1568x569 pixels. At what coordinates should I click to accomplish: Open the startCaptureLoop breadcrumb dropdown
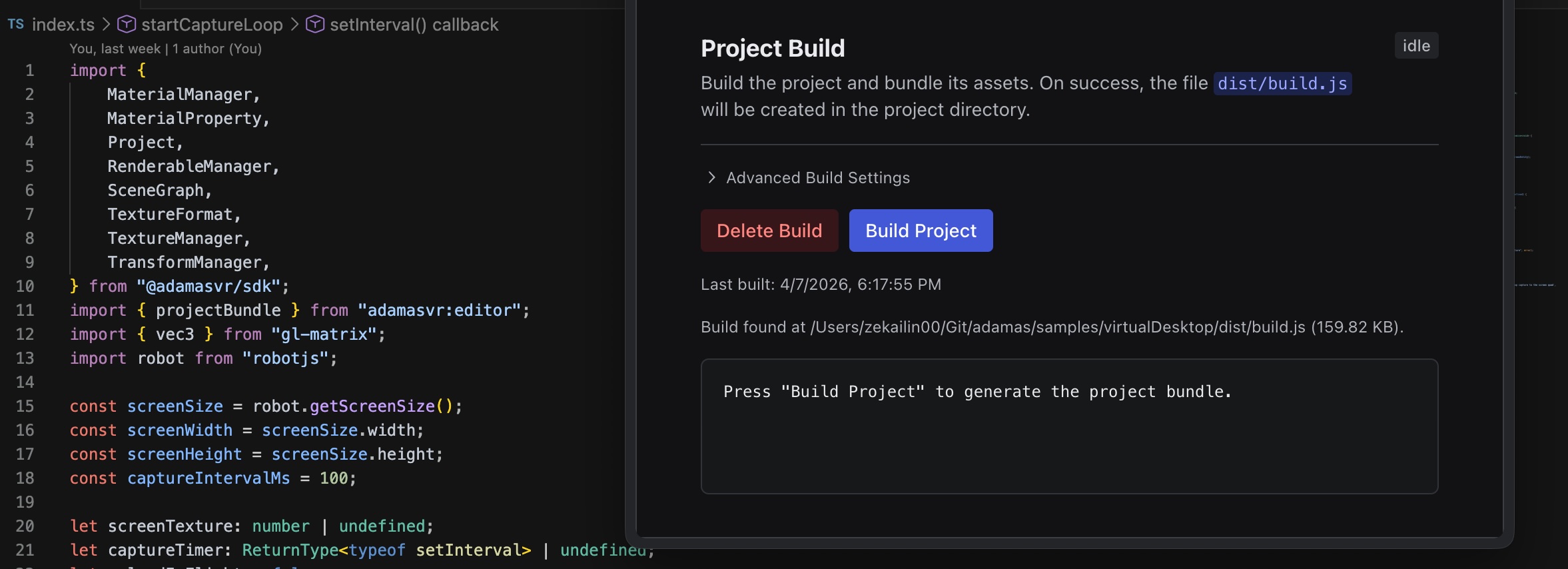pos(212,25)
